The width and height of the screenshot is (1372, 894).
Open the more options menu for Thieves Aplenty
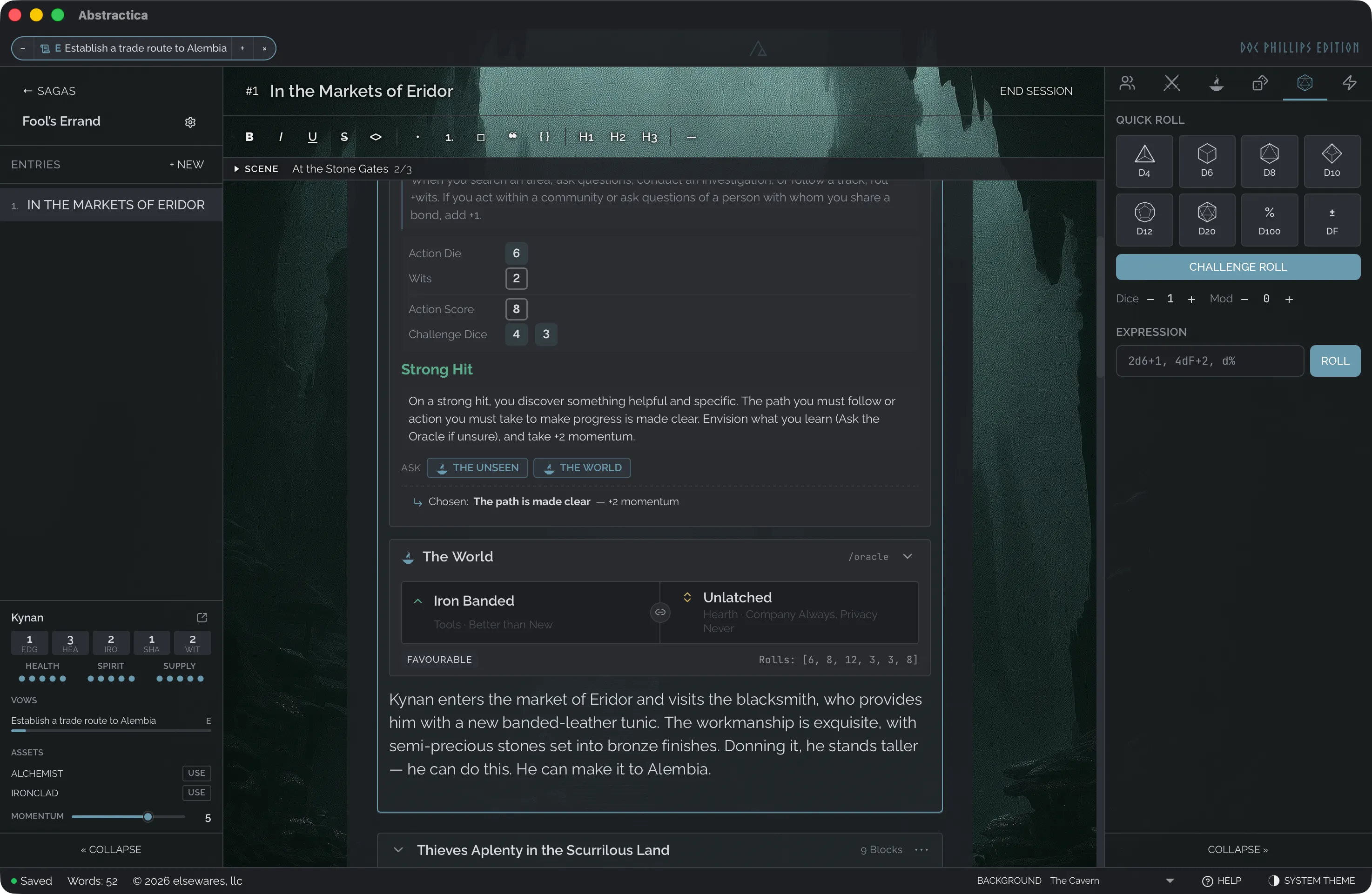pos(922,850)
